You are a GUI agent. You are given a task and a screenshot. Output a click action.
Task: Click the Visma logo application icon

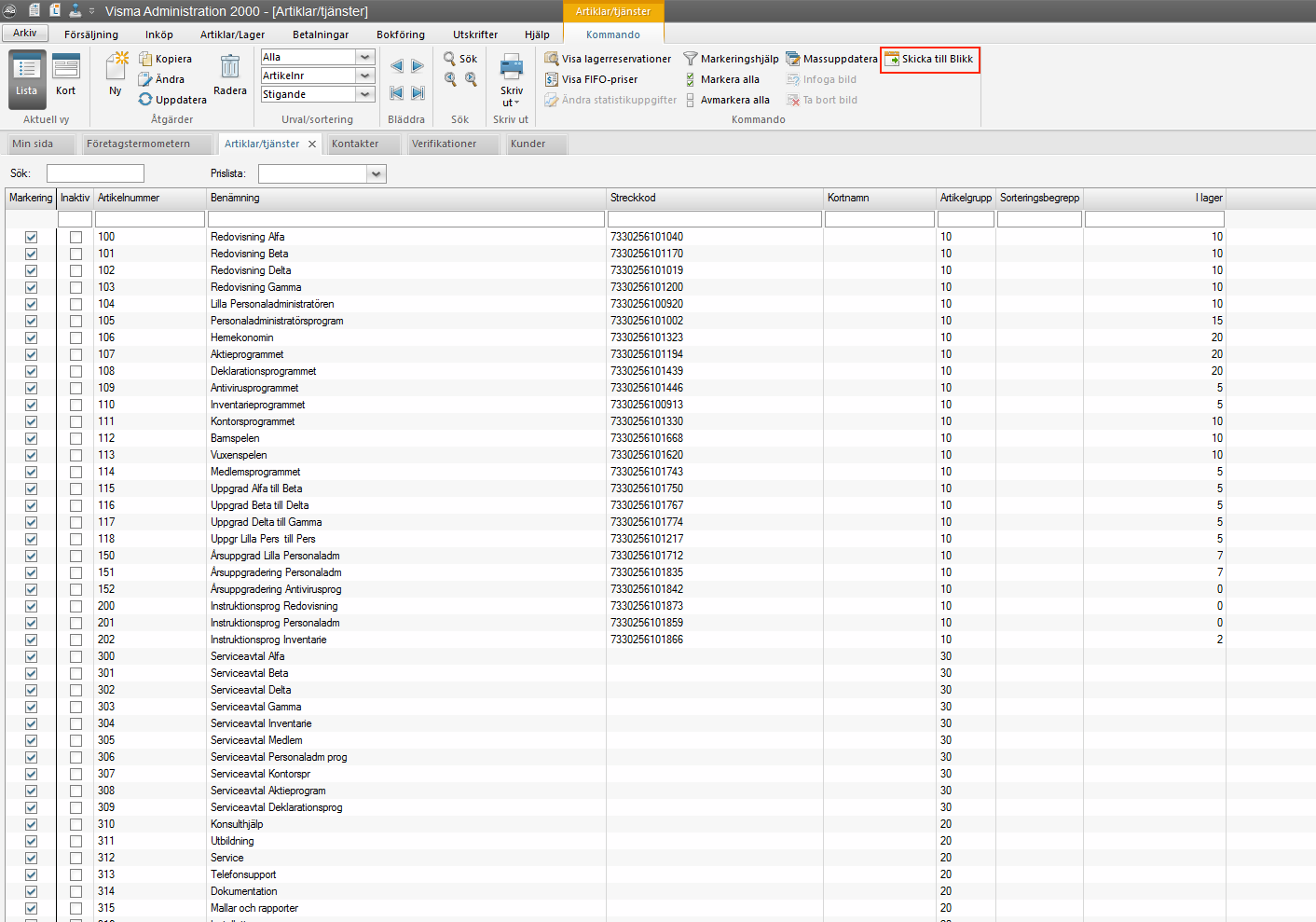pos(9,10)
